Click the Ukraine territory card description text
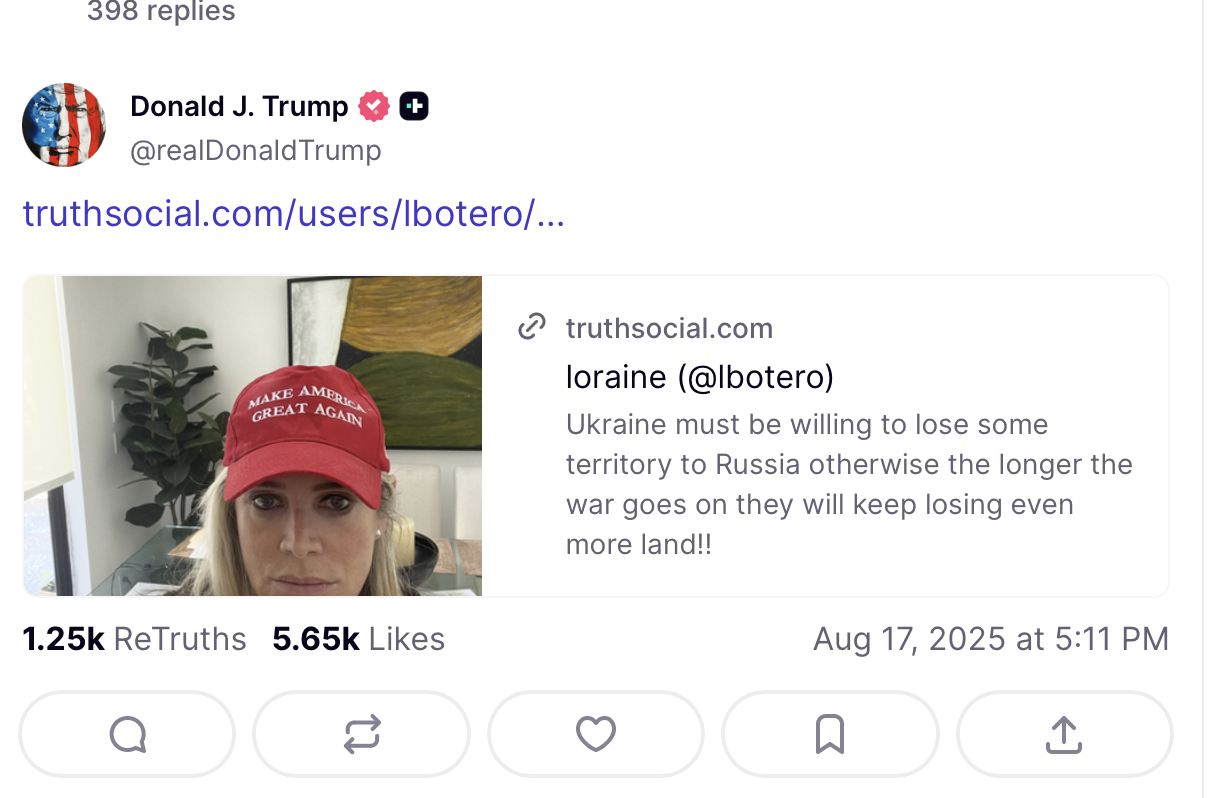 pyautogui.click(x=848, y=484)
